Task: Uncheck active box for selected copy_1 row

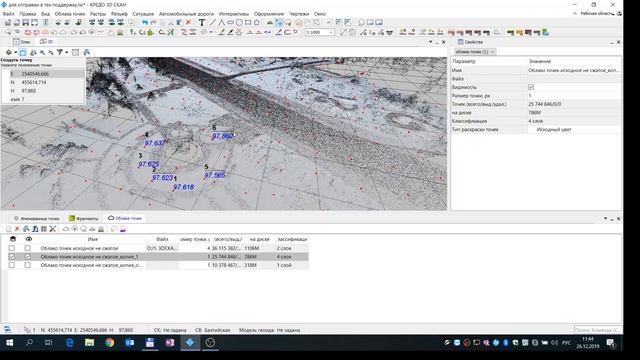Action: (11, 257)
